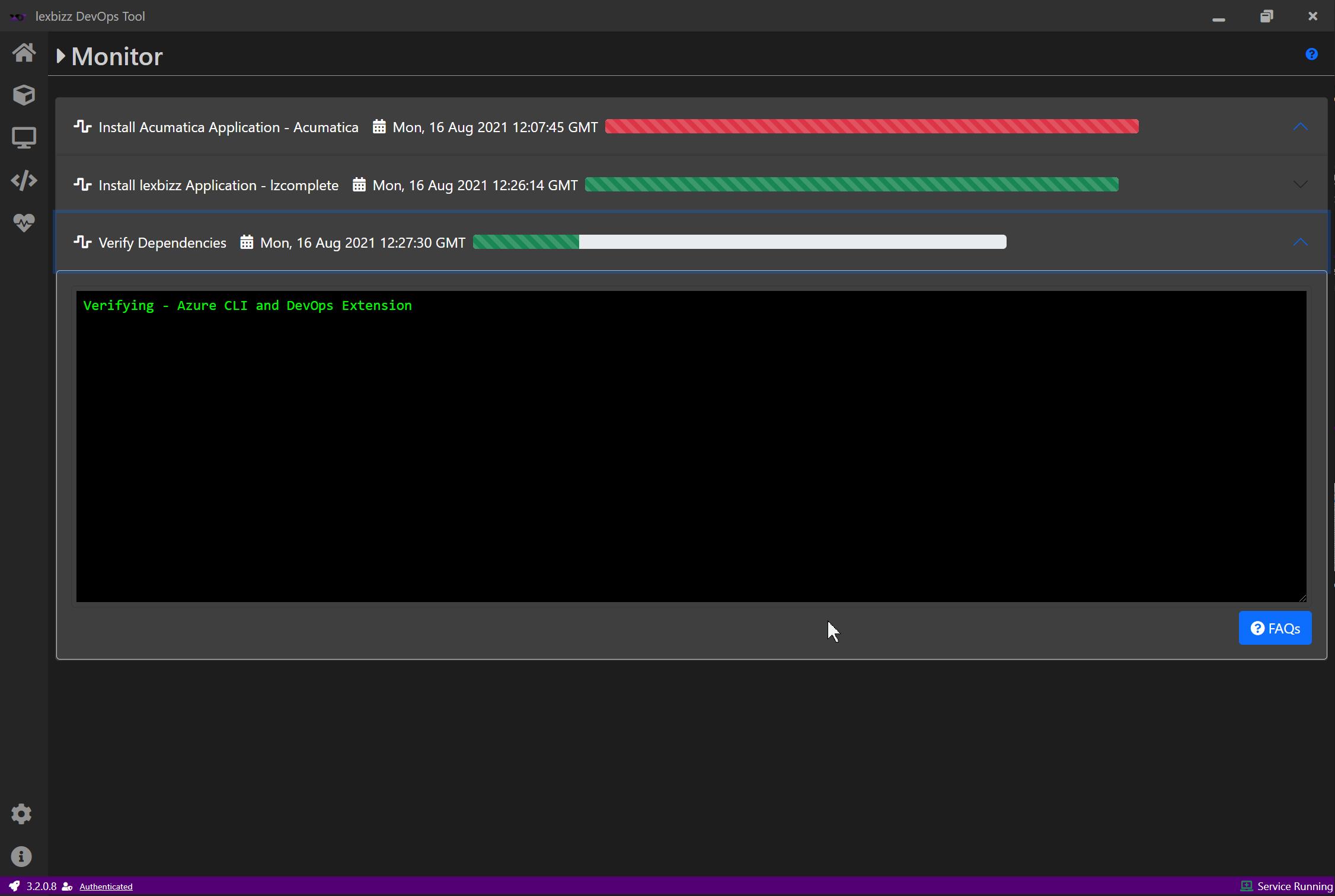Click the Authenticated link in status bar
The image size is (1335, 896).
point(106,887)
